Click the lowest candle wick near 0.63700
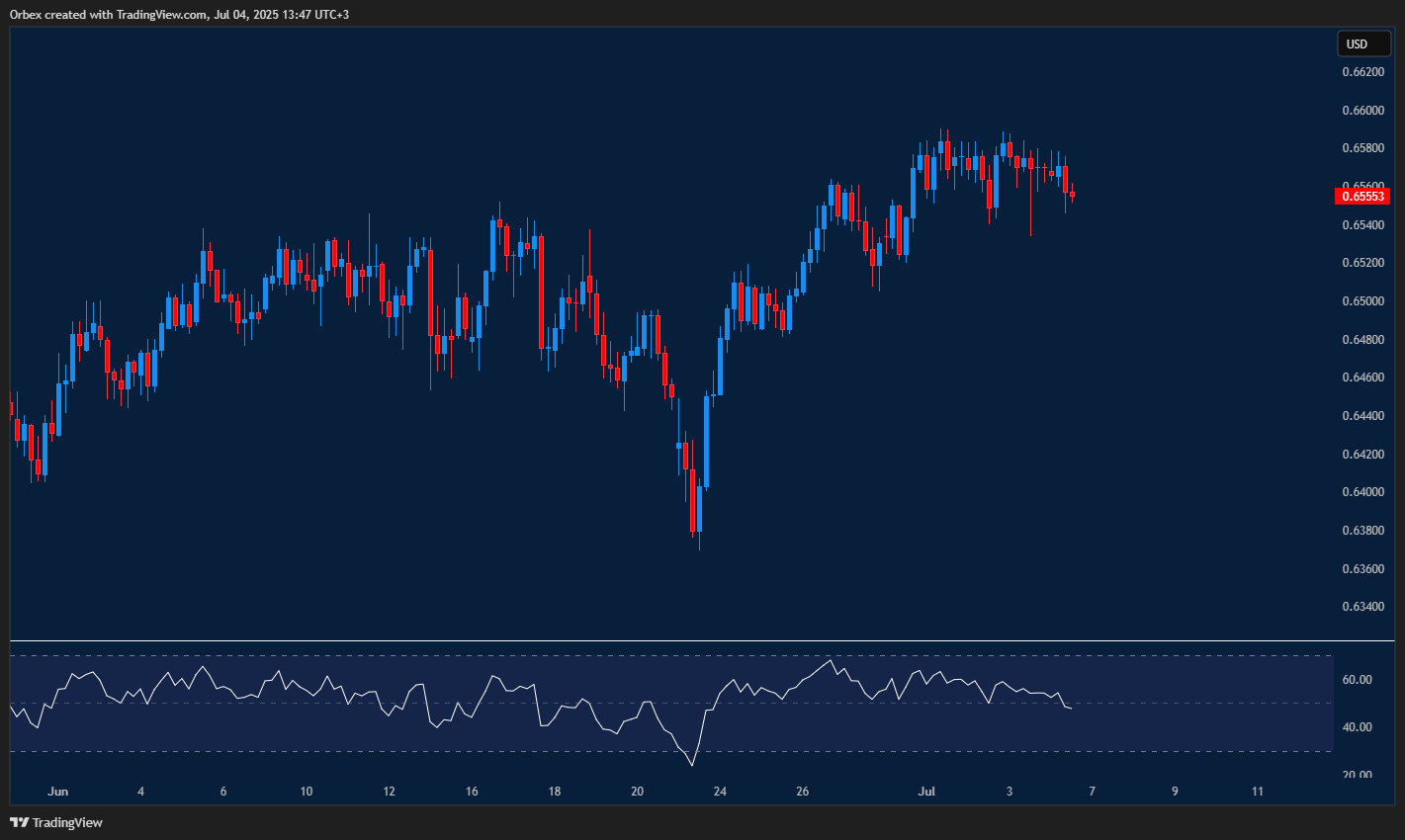 pyautogui.click(x=699, y=544)
